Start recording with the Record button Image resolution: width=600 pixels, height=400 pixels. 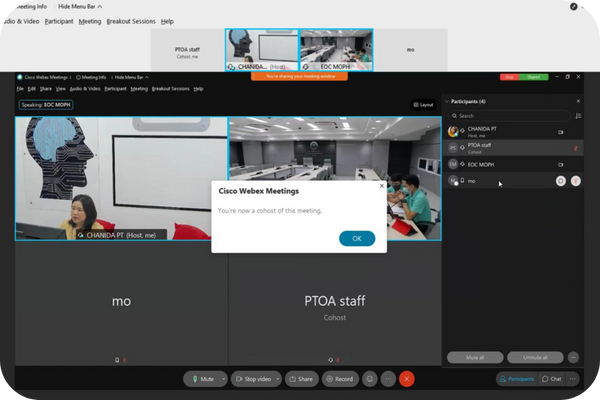(x=340, y=379)
